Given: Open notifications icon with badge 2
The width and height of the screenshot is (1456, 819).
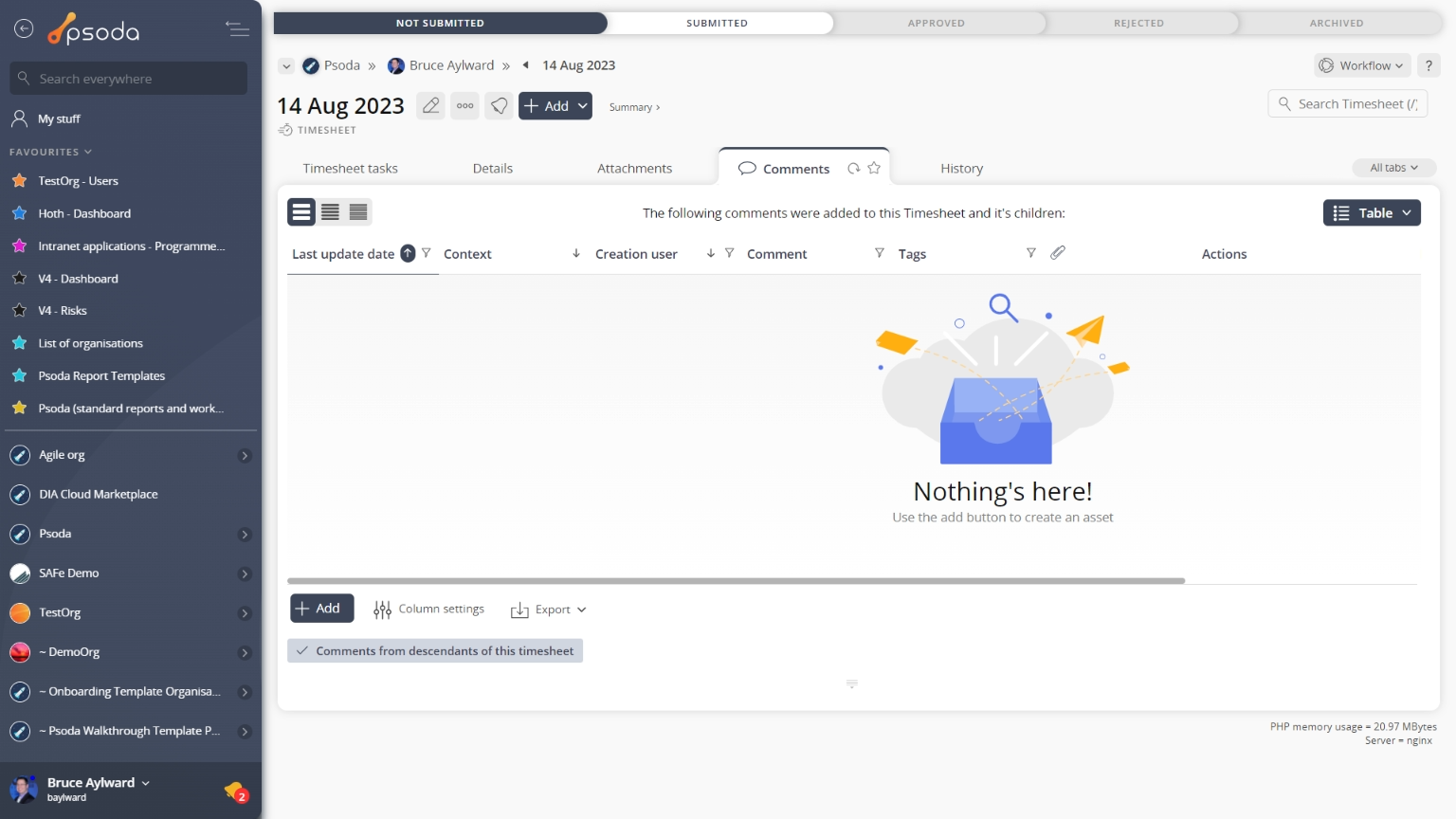Looking at the screenshot, I should click(x=236, y=791).
